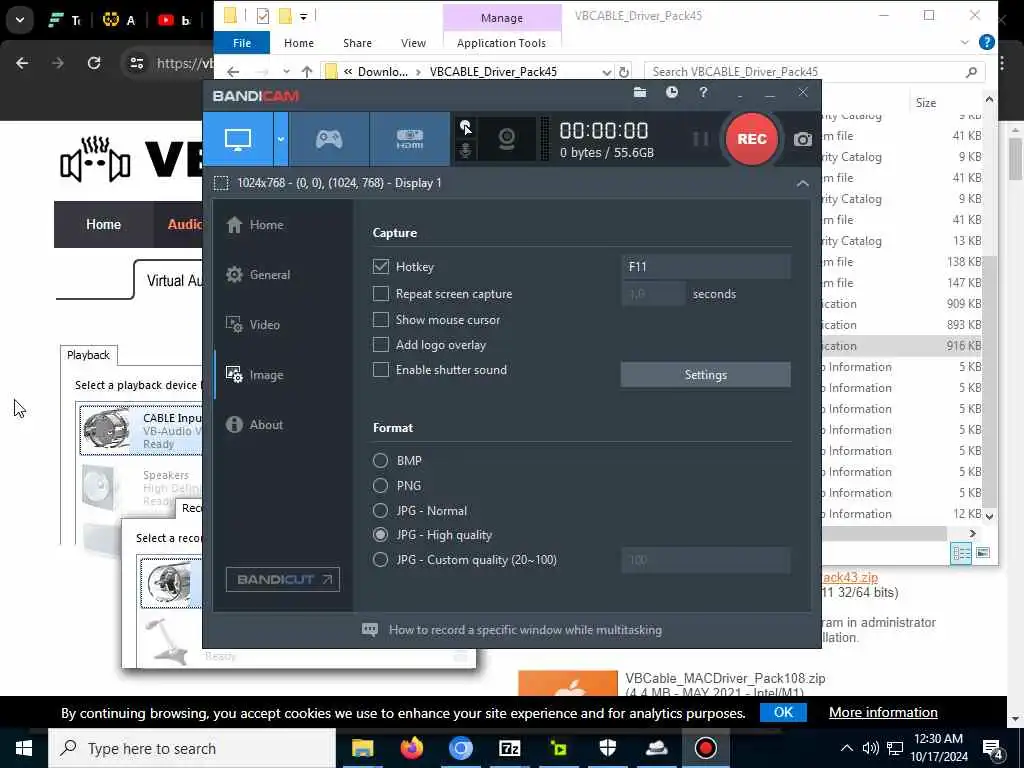Start recording with red REC button

coord(751,138)
